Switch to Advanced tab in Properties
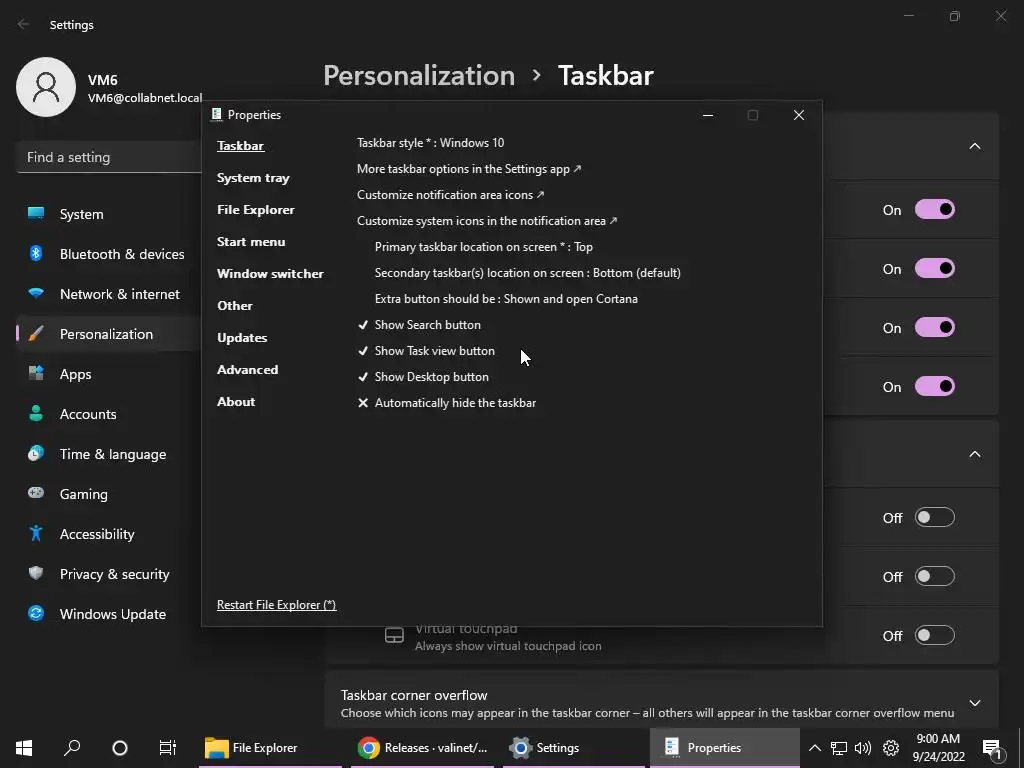 click(x=248, y=370)
